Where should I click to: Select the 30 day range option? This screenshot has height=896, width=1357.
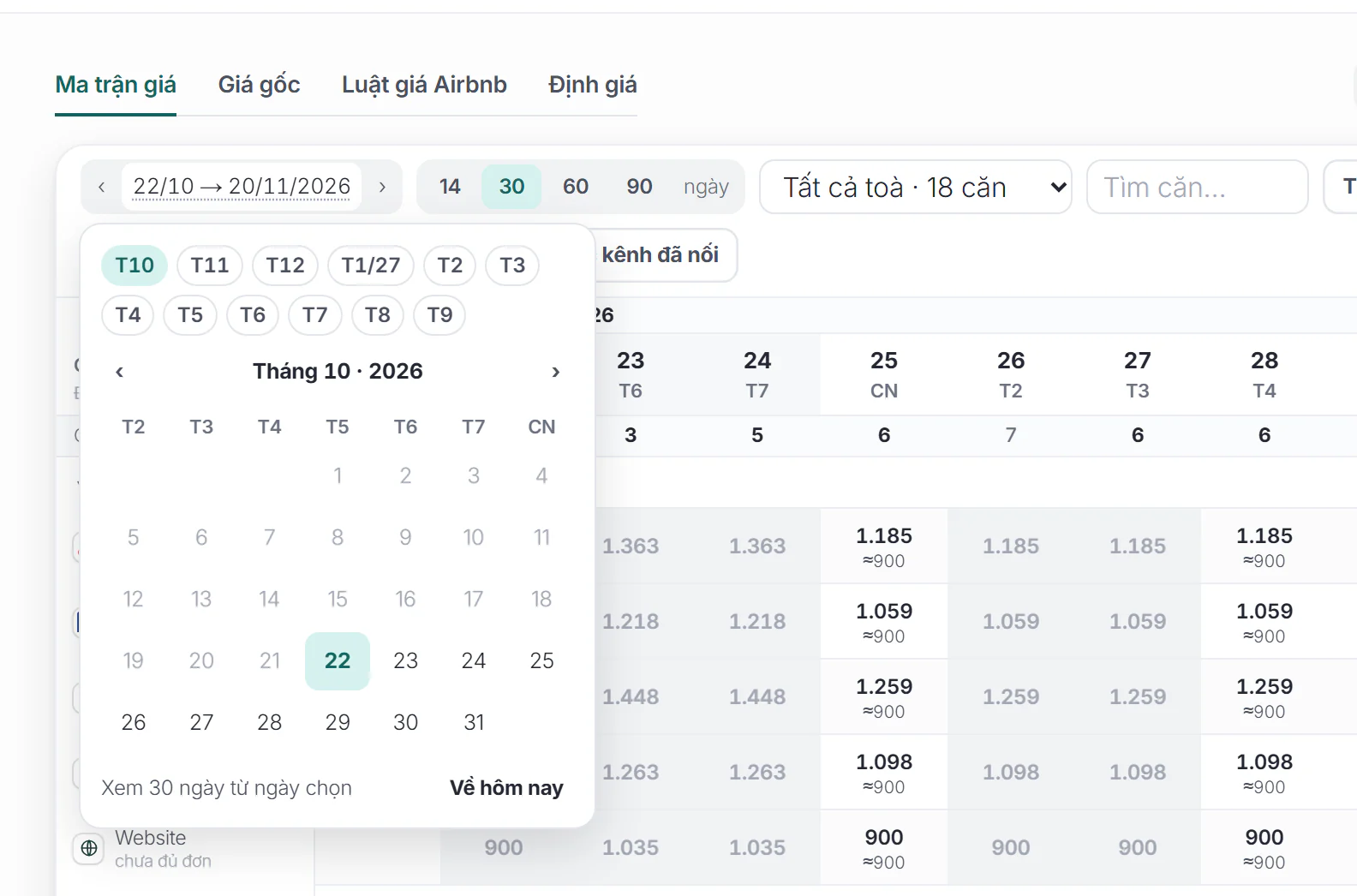(511, 187)
